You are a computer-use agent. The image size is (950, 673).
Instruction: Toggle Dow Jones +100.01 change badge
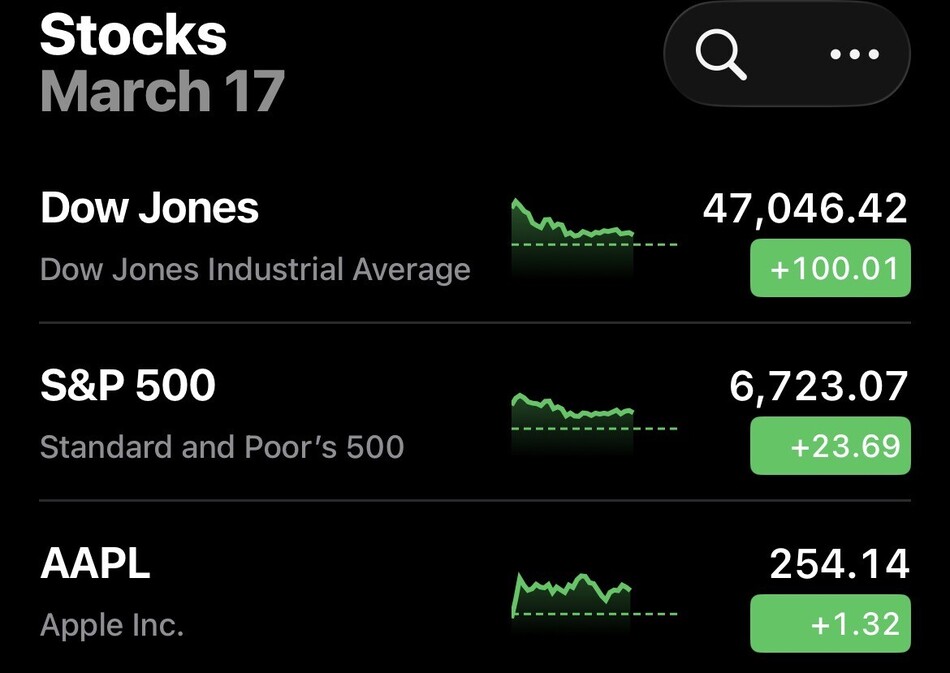(x=830, y=268)
